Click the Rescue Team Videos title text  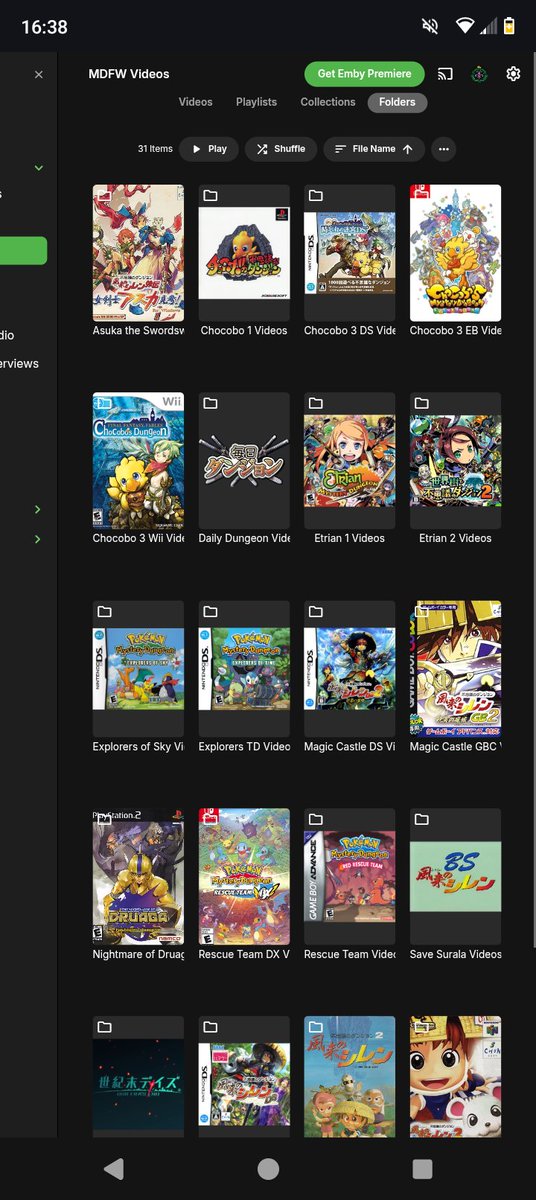[x=350, y=954]
